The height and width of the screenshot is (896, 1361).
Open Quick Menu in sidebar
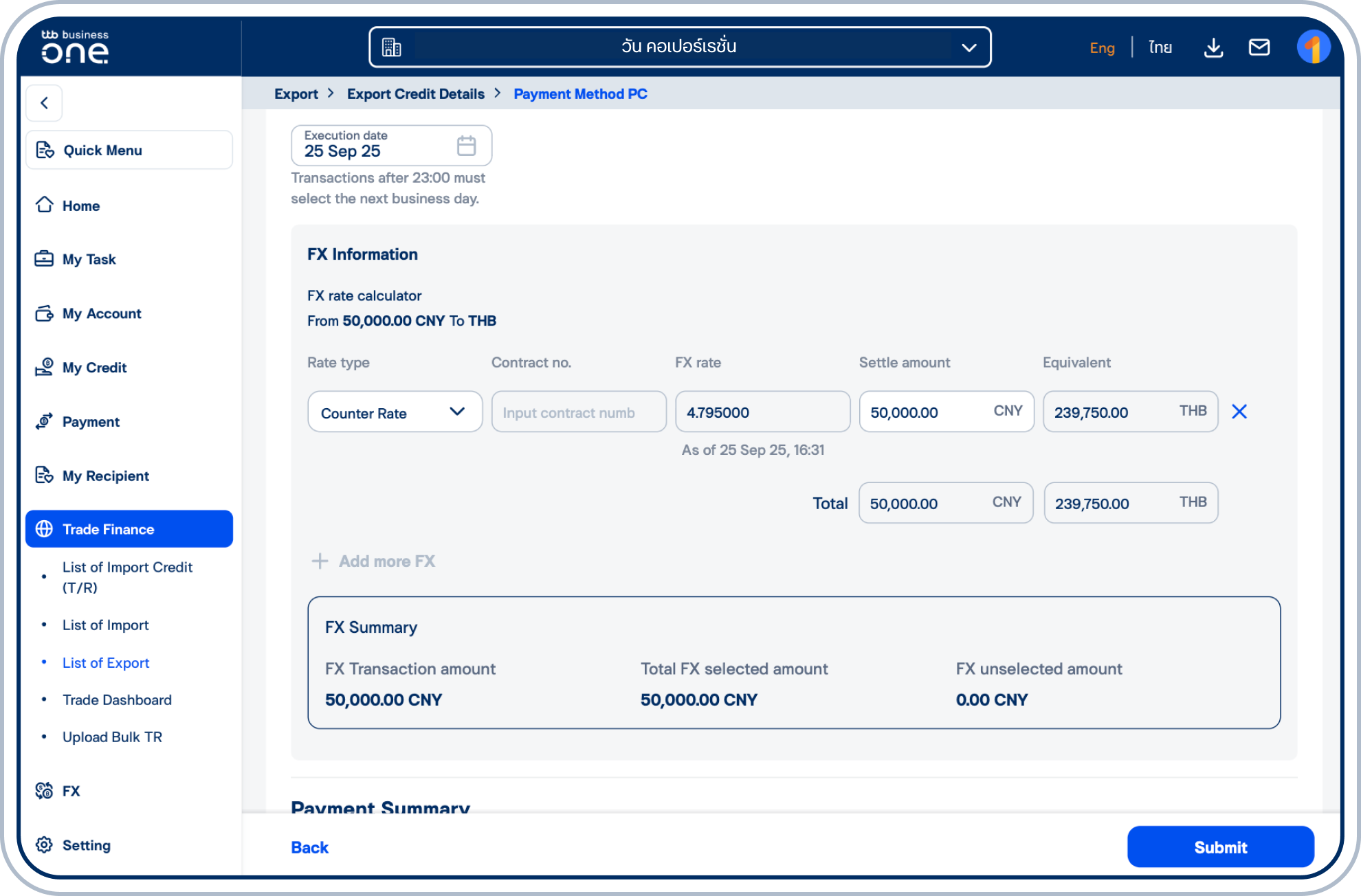tap(129, 150)
